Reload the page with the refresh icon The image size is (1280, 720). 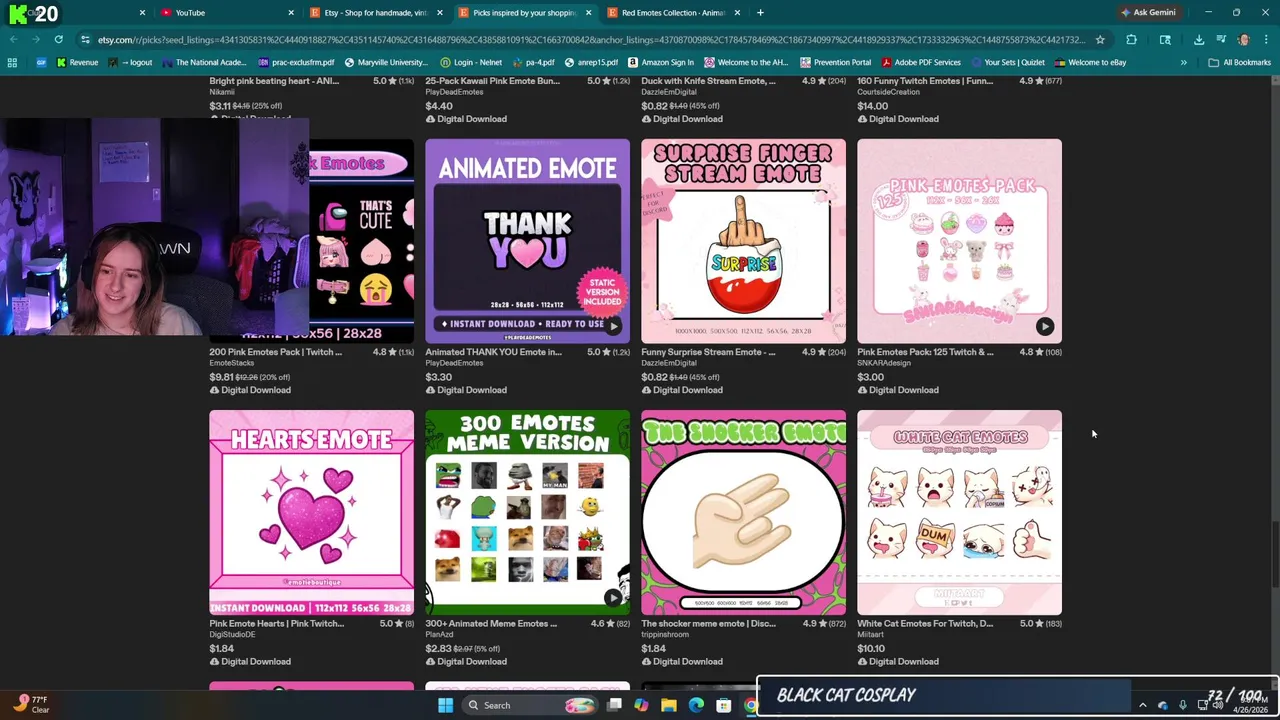point(59,40)
